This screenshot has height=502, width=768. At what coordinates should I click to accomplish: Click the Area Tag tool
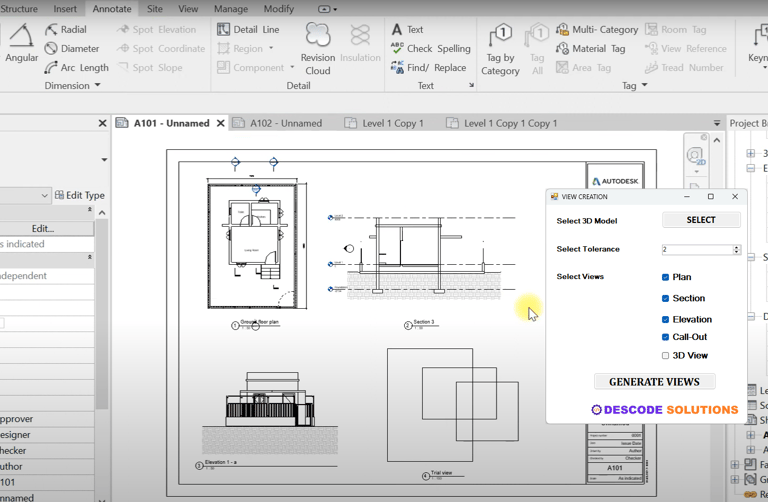(583, 68)
